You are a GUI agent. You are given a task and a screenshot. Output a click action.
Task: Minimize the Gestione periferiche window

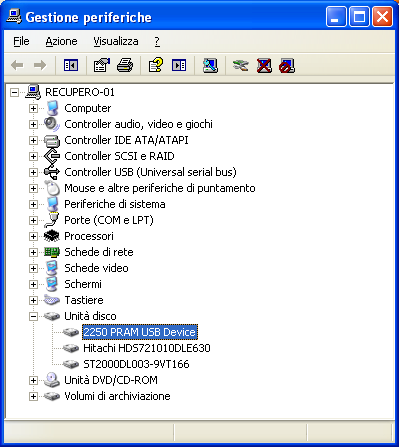pos(336,17)
